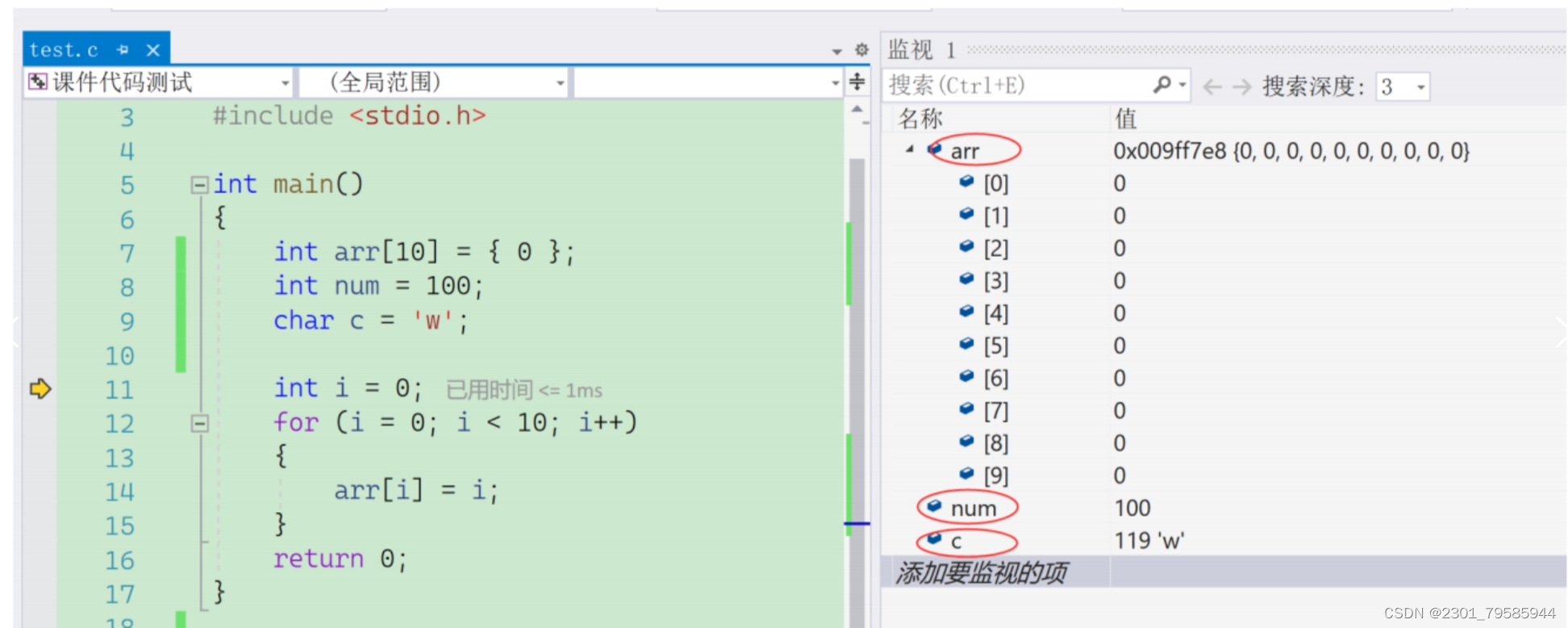
Task: Click the 'int i = 0;' statement
Action: point(348,388)
